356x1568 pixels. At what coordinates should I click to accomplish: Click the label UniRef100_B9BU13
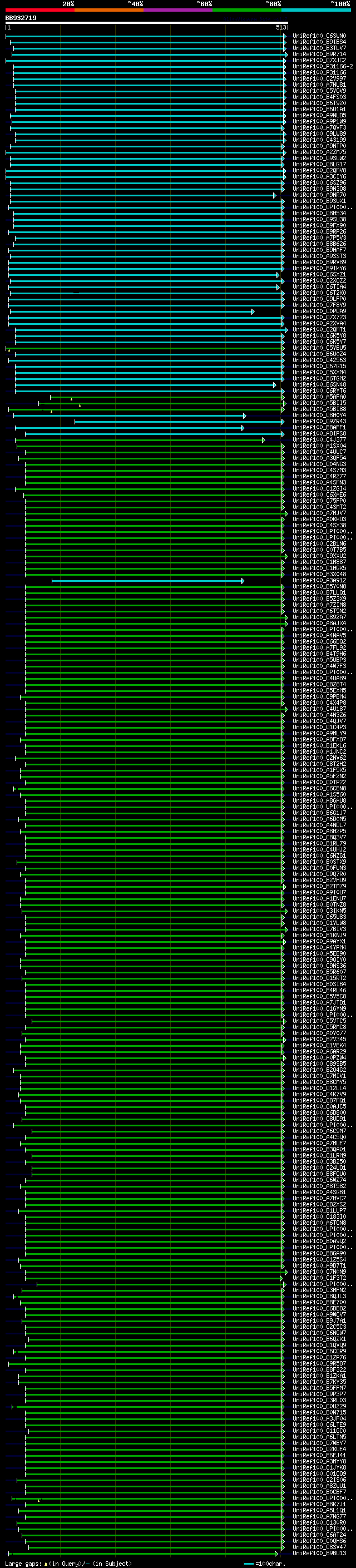pyautogui.click(x=319, y=1554)
